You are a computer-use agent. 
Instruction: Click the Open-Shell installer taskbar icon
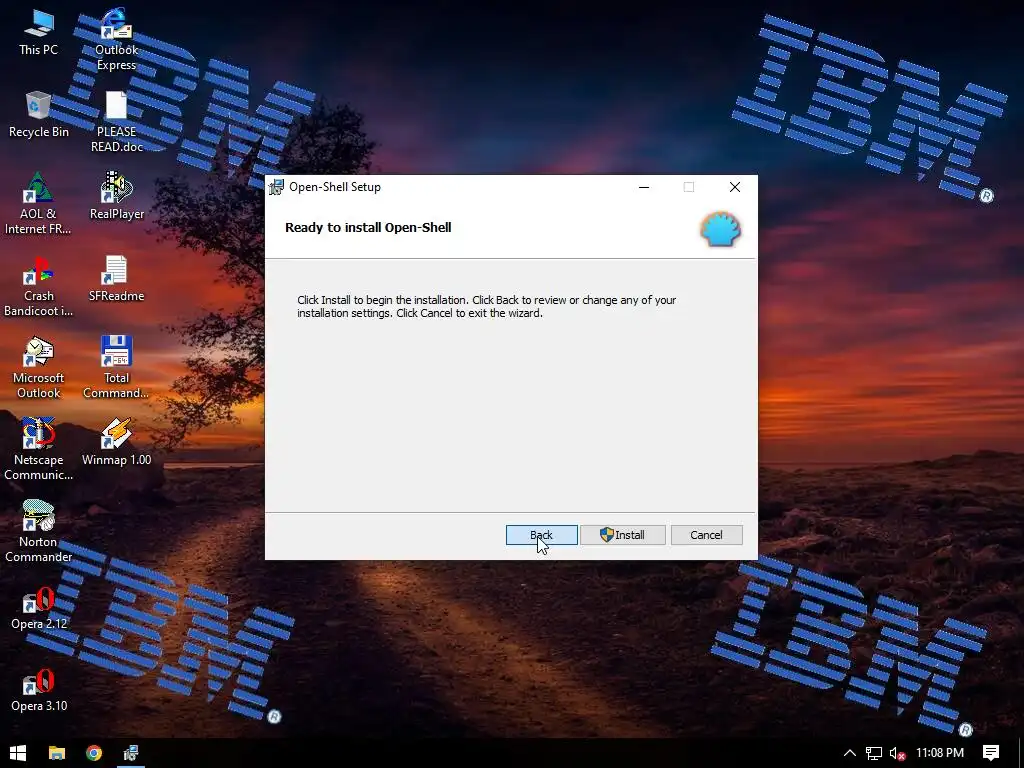click(131, 753)
